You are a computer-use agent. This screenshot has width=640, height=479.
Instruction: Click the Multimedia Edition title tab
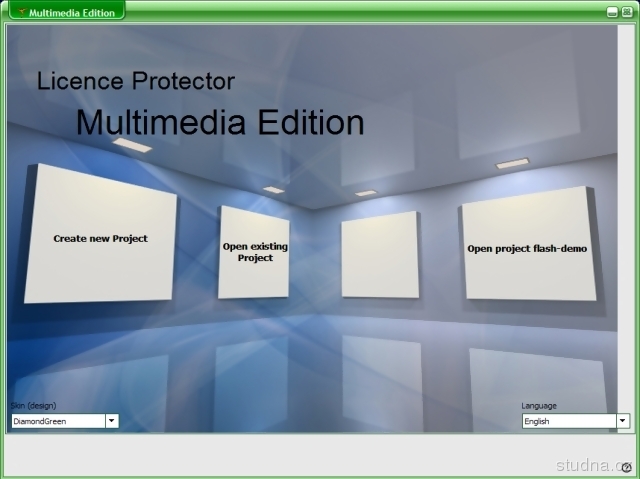point(67,11)
